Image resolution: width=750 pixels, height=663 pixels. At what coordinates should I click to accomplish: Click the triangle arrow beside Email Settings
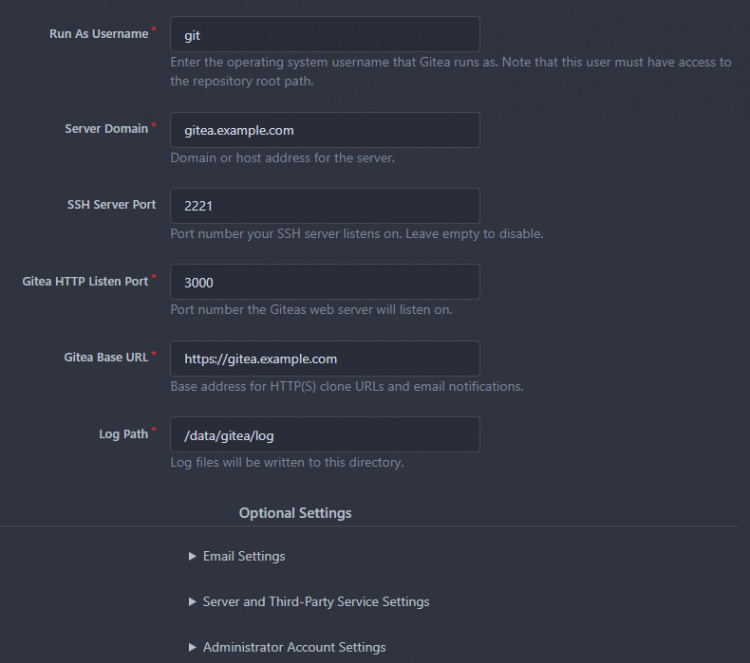click(x=192, y=556)
